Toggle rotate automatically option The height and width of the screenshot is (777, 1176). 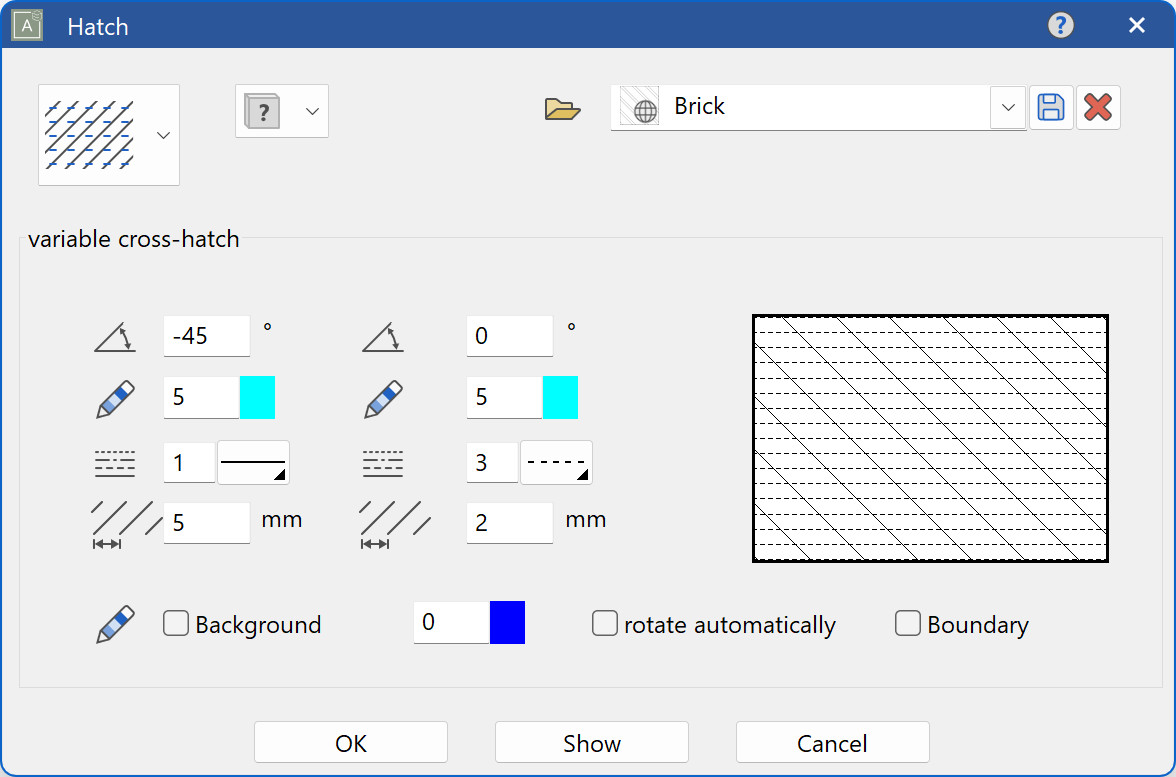click(x=605, y=623)
